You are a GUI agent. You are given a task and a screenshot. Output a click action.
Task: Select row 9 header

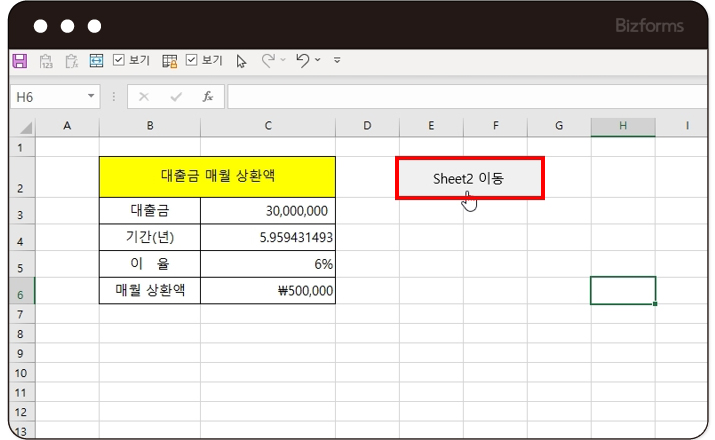pyautogui.click(x=22, y=353)
